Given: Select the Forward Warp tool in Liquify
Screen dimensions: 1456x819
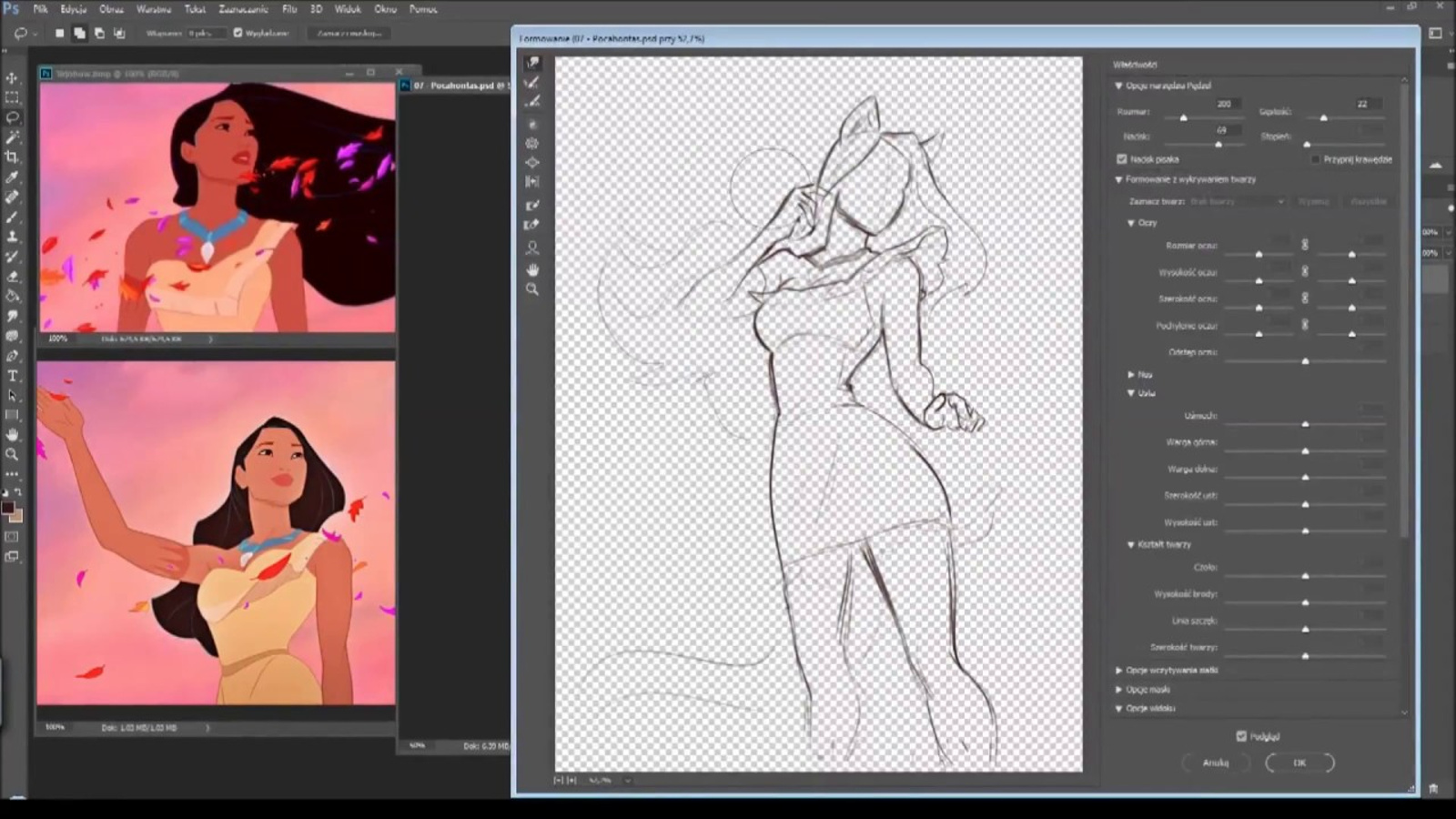Looking at the screenshot, I should click(x=532, y=63).
